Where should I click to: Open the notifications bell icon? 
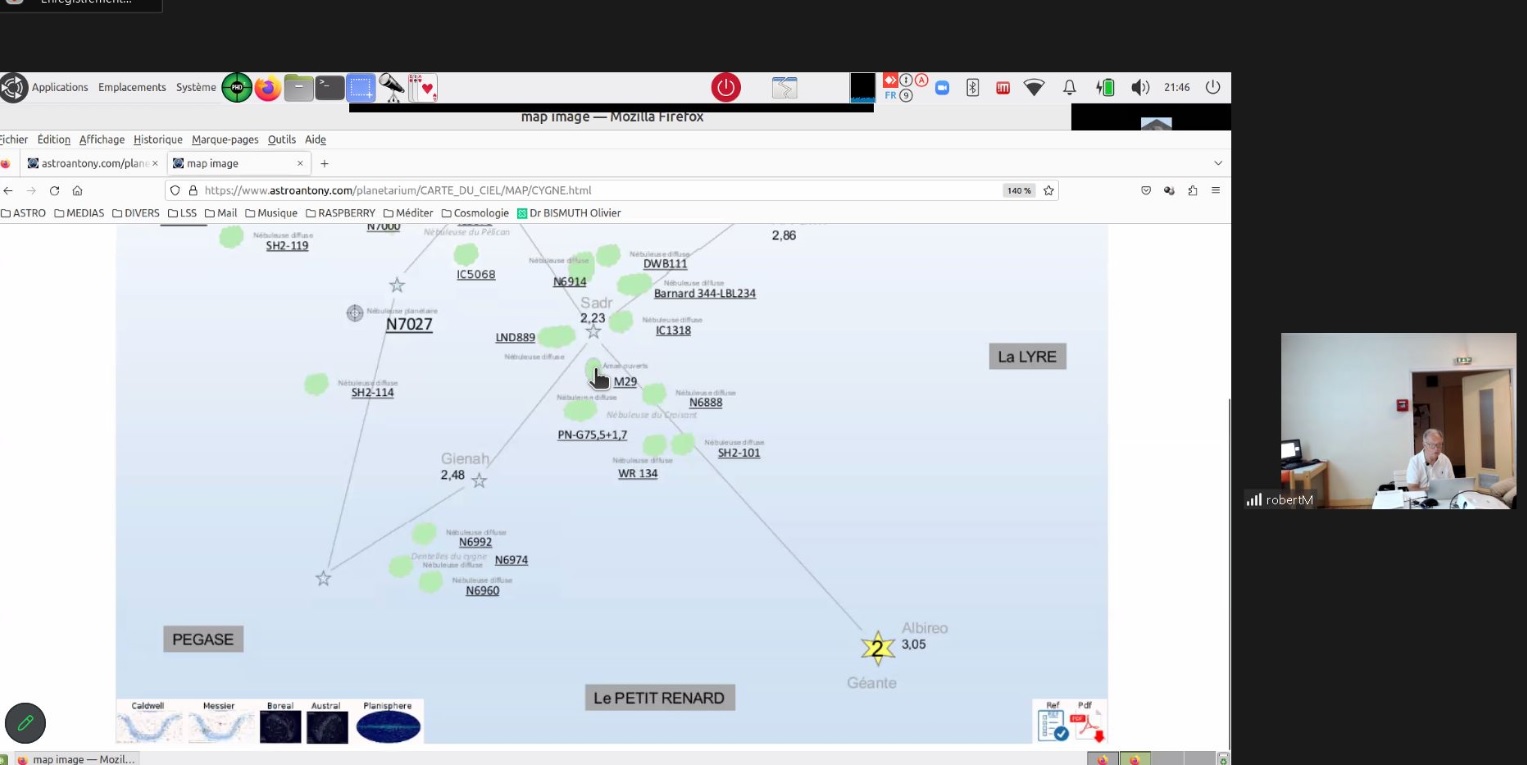point(1069,88)
